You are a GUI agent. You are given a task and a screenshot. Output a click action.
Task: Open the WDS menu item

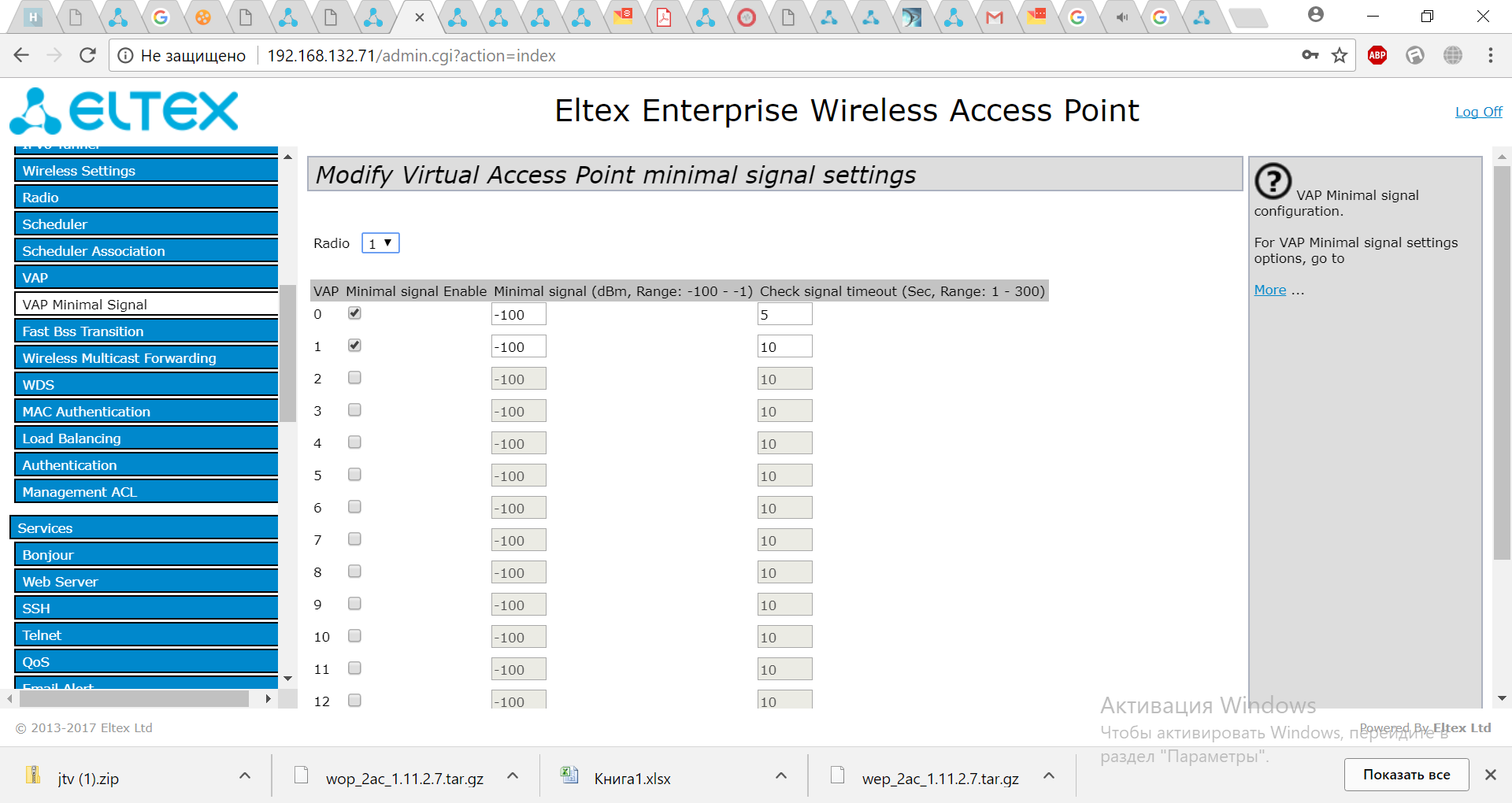click(146, 385)
